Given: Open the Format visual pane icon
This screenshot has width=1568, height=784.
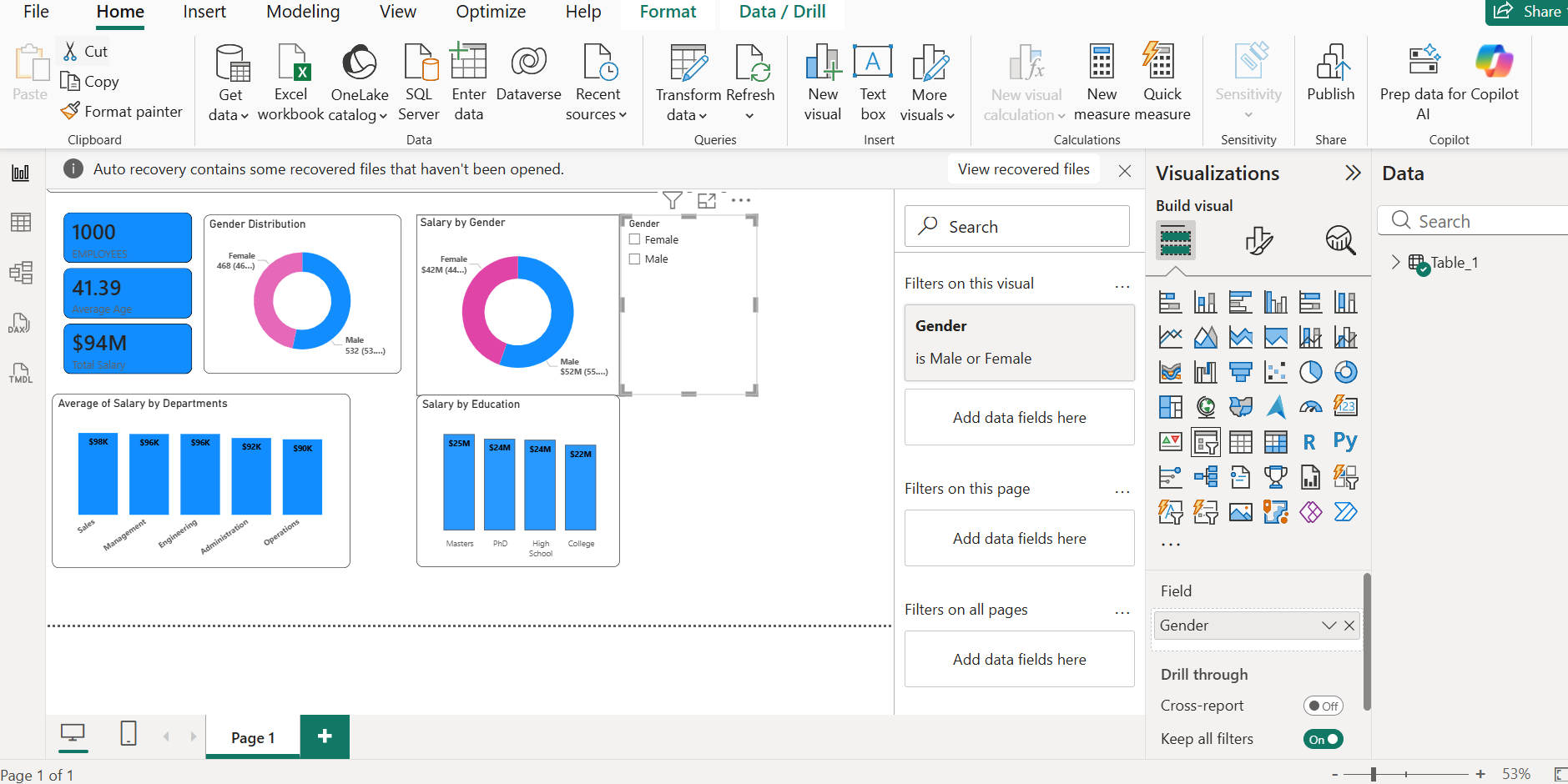Looking at the screenshot, I should [x=1258, y=241].
